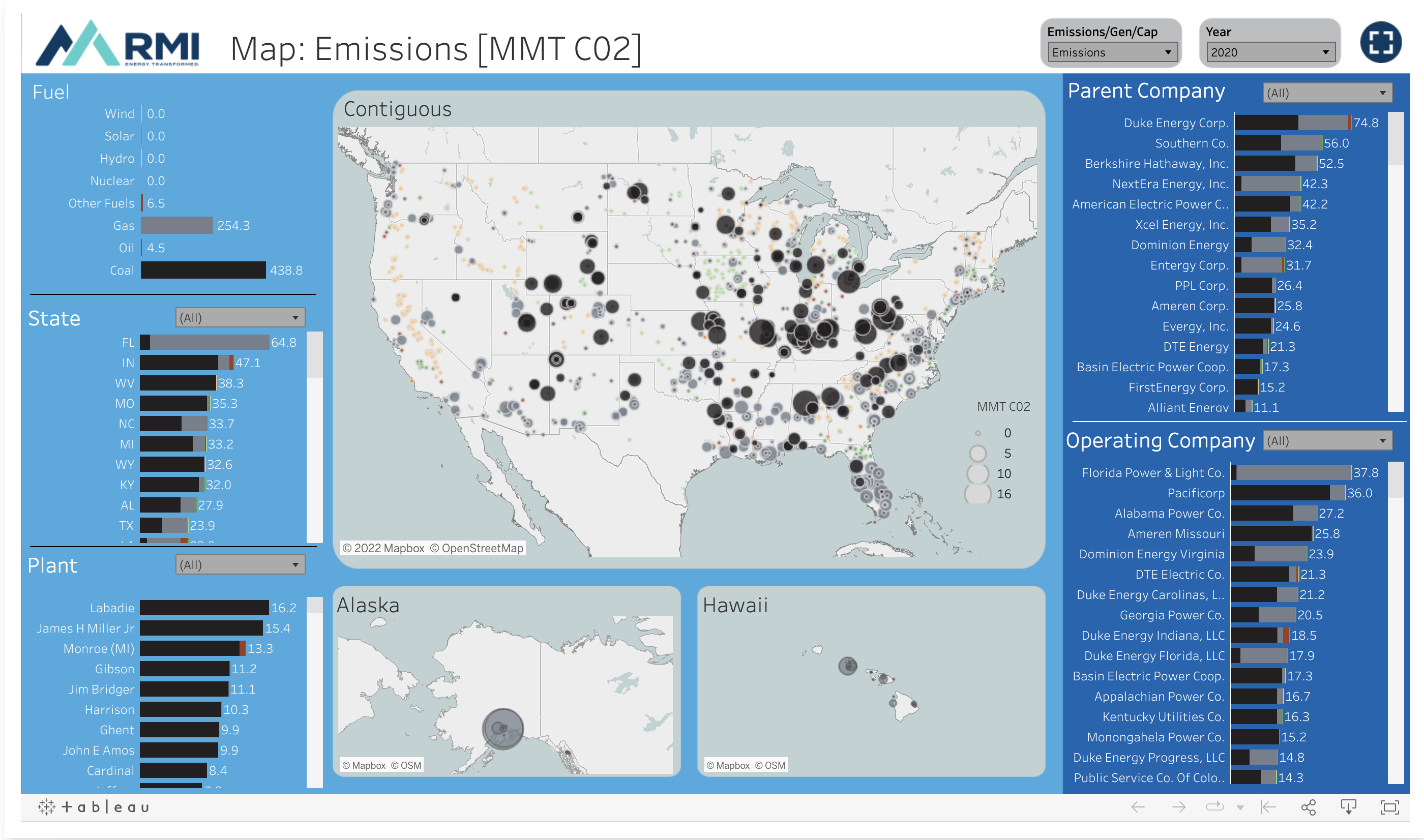This screenshot has width=1424, height=840.
Task: Open the Operating Company filter dropdown
Action: [1327, 440]
